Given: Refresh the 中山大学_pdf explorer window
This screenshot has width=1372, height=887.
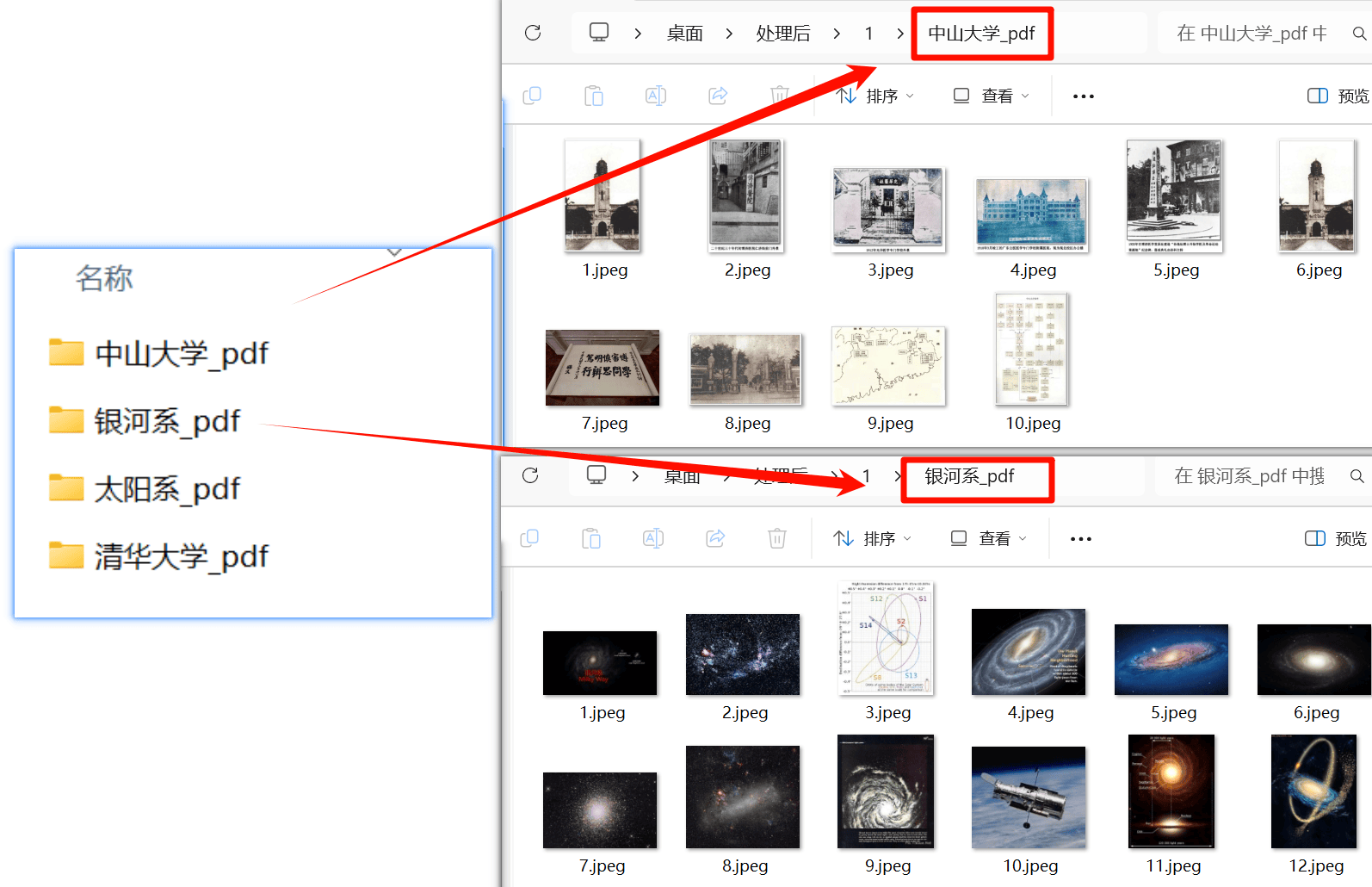Looking at the screenshot, I should [533, 33].
